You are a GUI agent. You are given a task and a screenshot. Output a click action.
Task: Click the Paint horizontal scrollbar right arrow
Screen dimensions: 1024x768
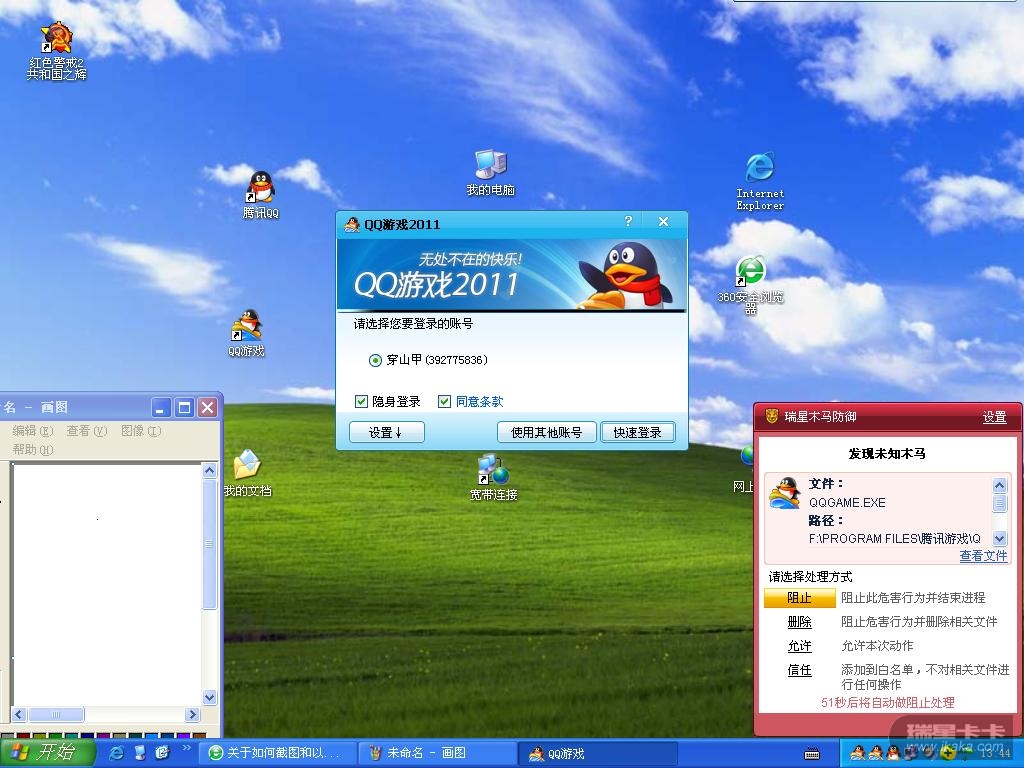tap(192, 714)
